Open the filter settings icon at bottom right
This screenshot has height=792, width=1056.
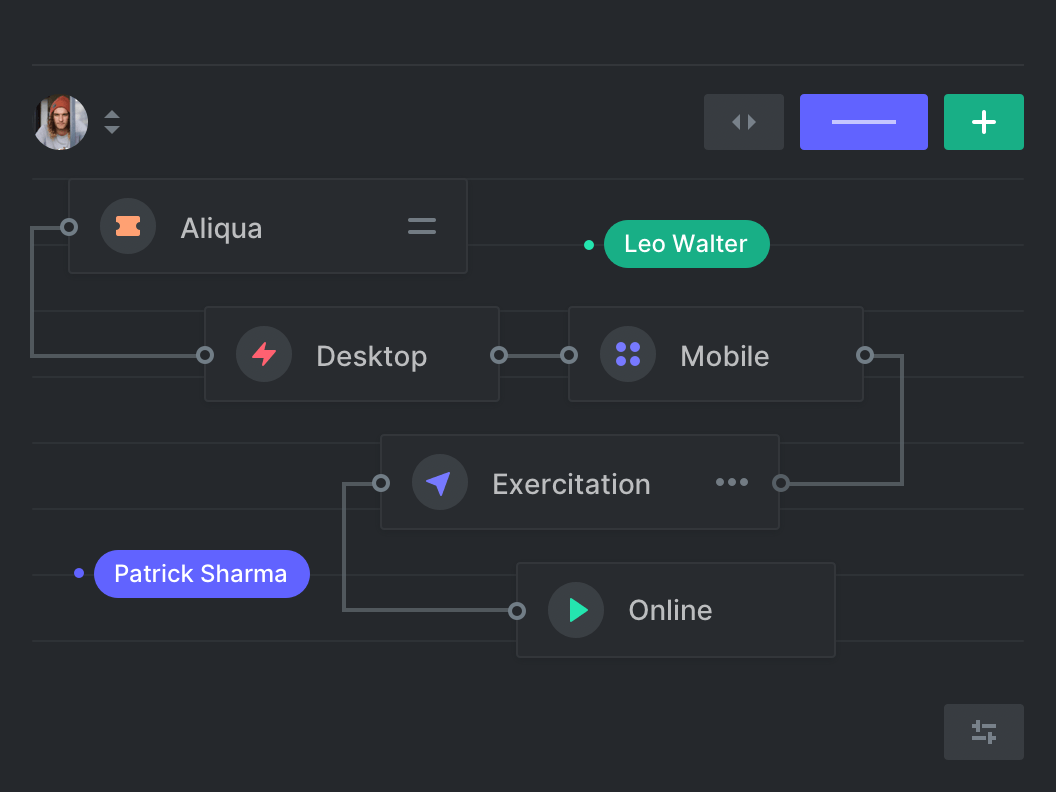983,731
